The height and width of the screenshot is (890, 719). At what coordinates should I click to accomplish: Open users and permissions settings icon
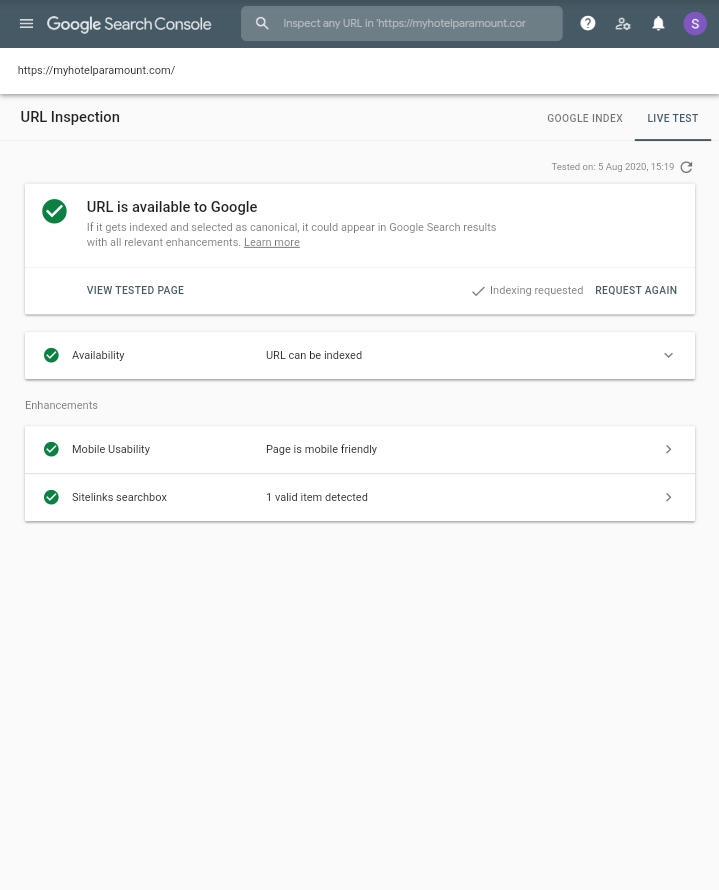coord(623,24)
